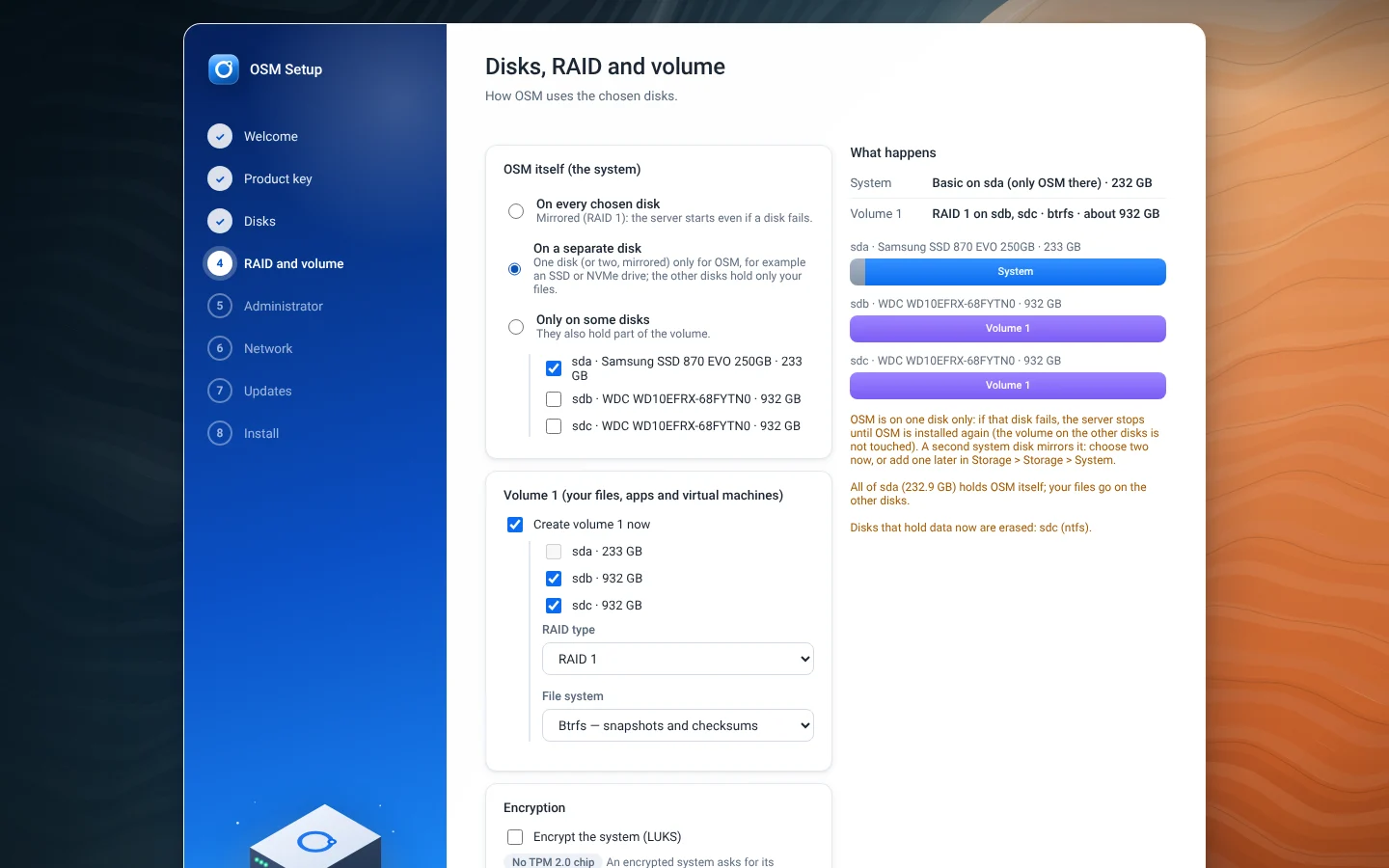Go to the Welcome step checkmark icon
The height and width of the screenshot is (868, 1389).
220,136
